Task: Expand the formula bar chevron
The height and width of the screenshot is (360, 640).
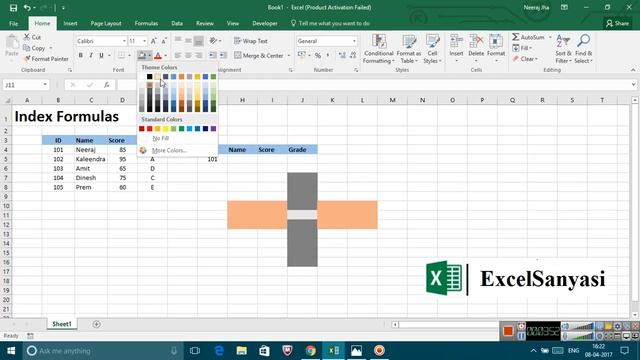Action: point(633,85)
